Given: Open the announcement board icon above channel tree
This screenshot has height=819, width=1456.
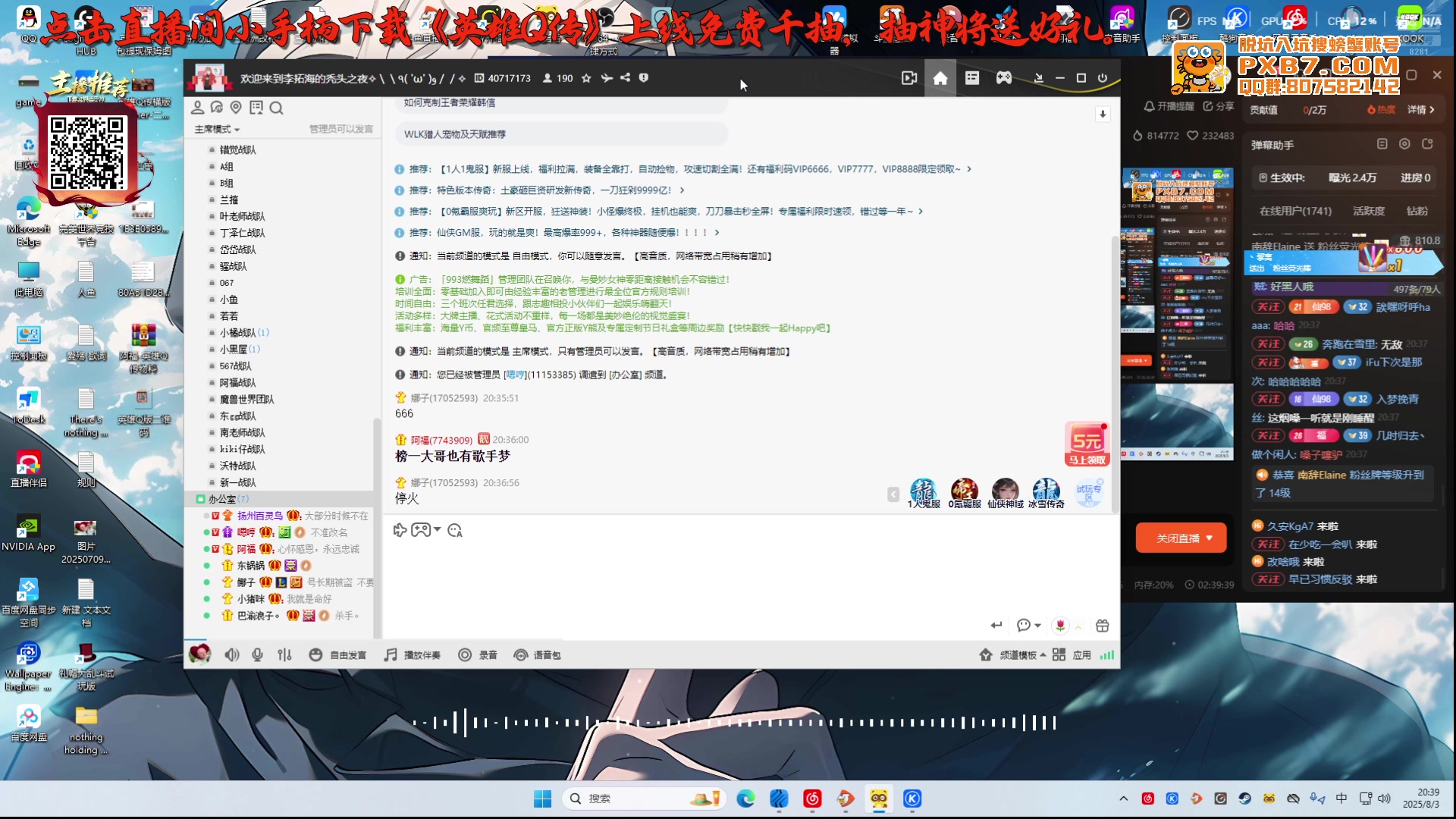Looking at the screenshot, I should 256,108.
